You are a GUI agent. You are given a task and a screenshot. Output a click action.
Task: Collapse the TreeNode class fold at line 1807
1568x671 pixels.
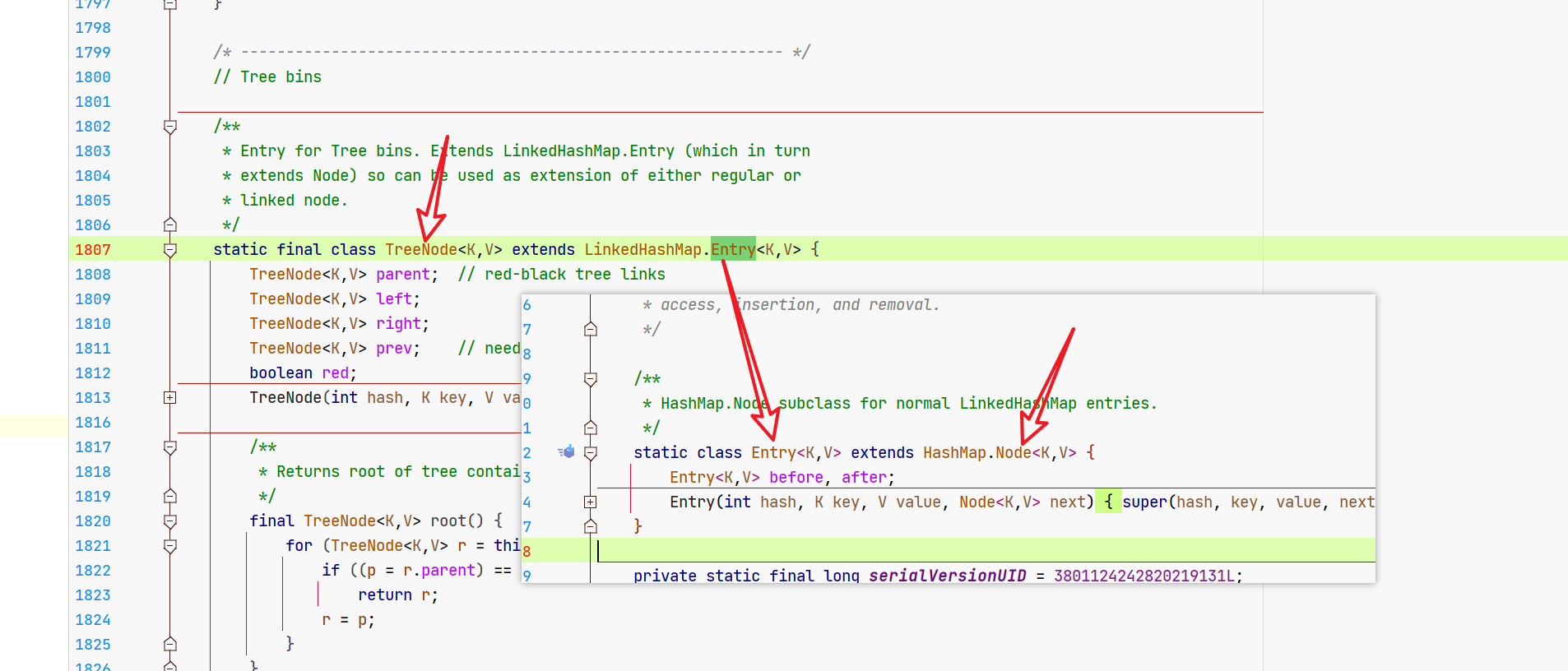(x=170, y=250)
